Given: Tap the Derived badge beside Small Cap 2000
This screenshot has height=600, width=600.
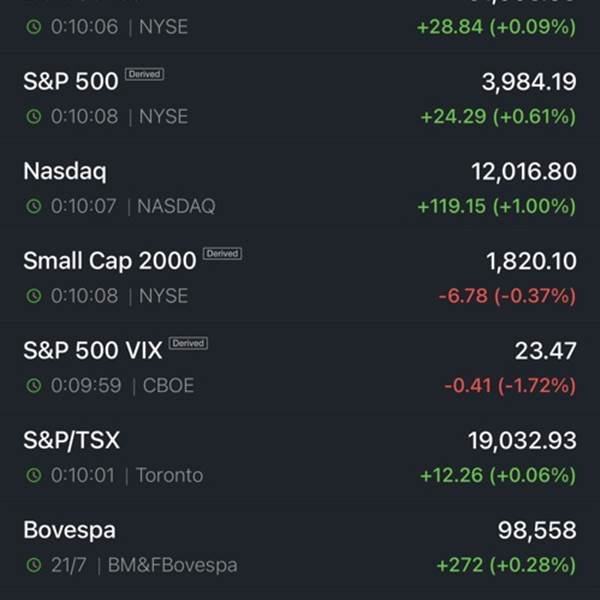Looking at the screenshot, I should (x=222, y=254).
